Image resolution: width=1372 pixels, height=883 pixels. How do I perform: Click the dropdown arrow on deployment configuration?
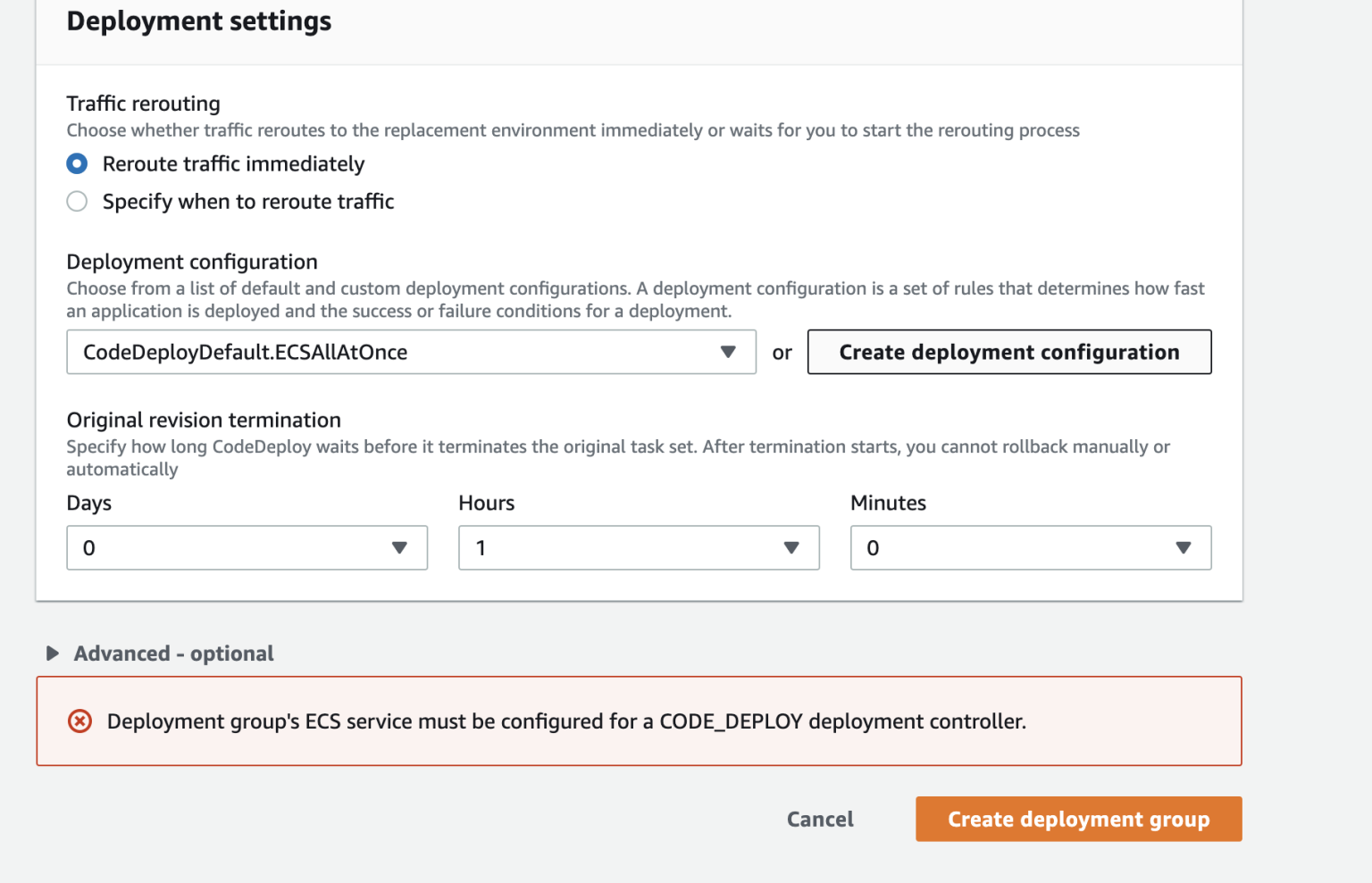tap(730, 352)
